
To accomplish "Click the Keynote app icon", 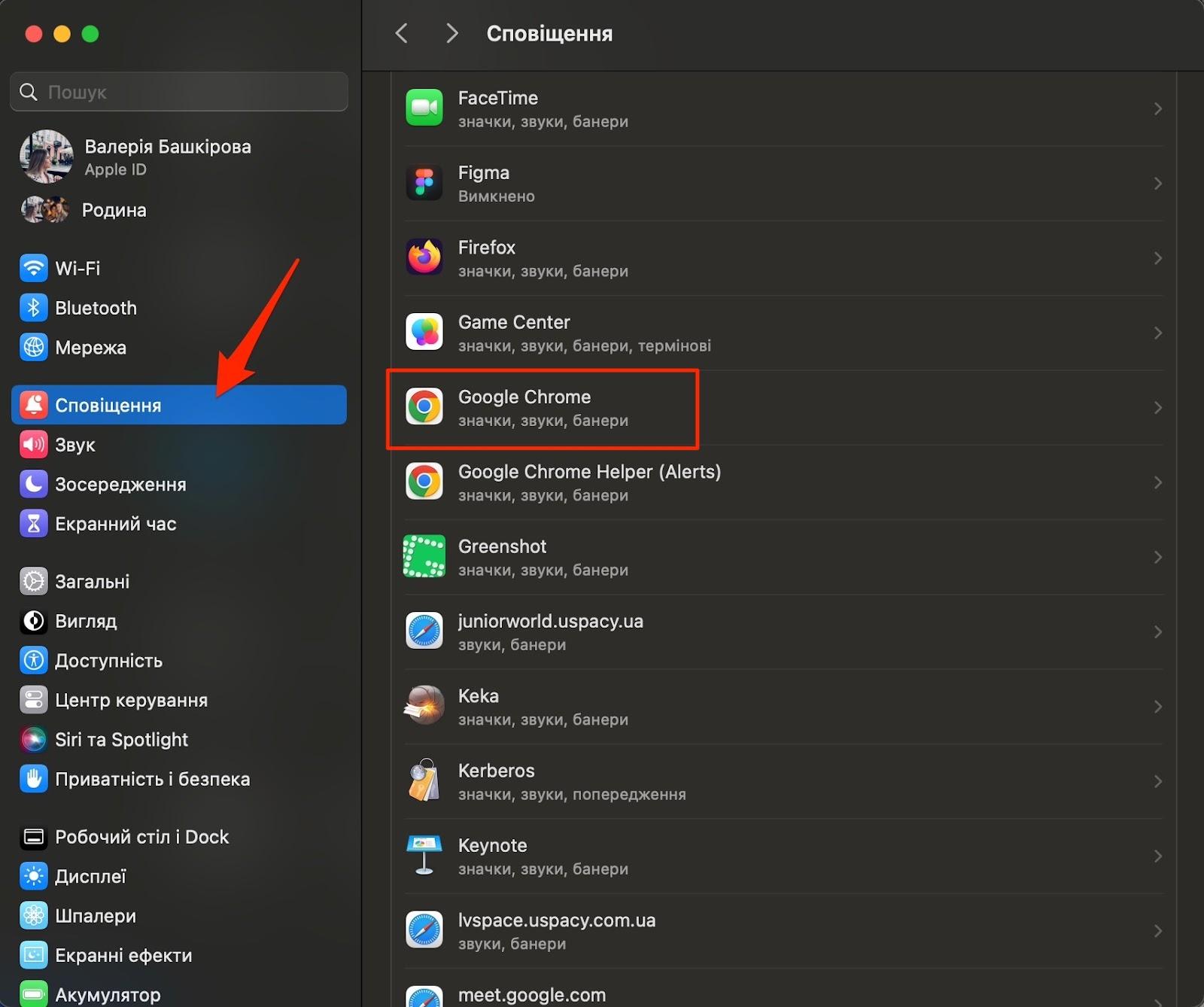I will pyautogui.click(x=424, y=856).
